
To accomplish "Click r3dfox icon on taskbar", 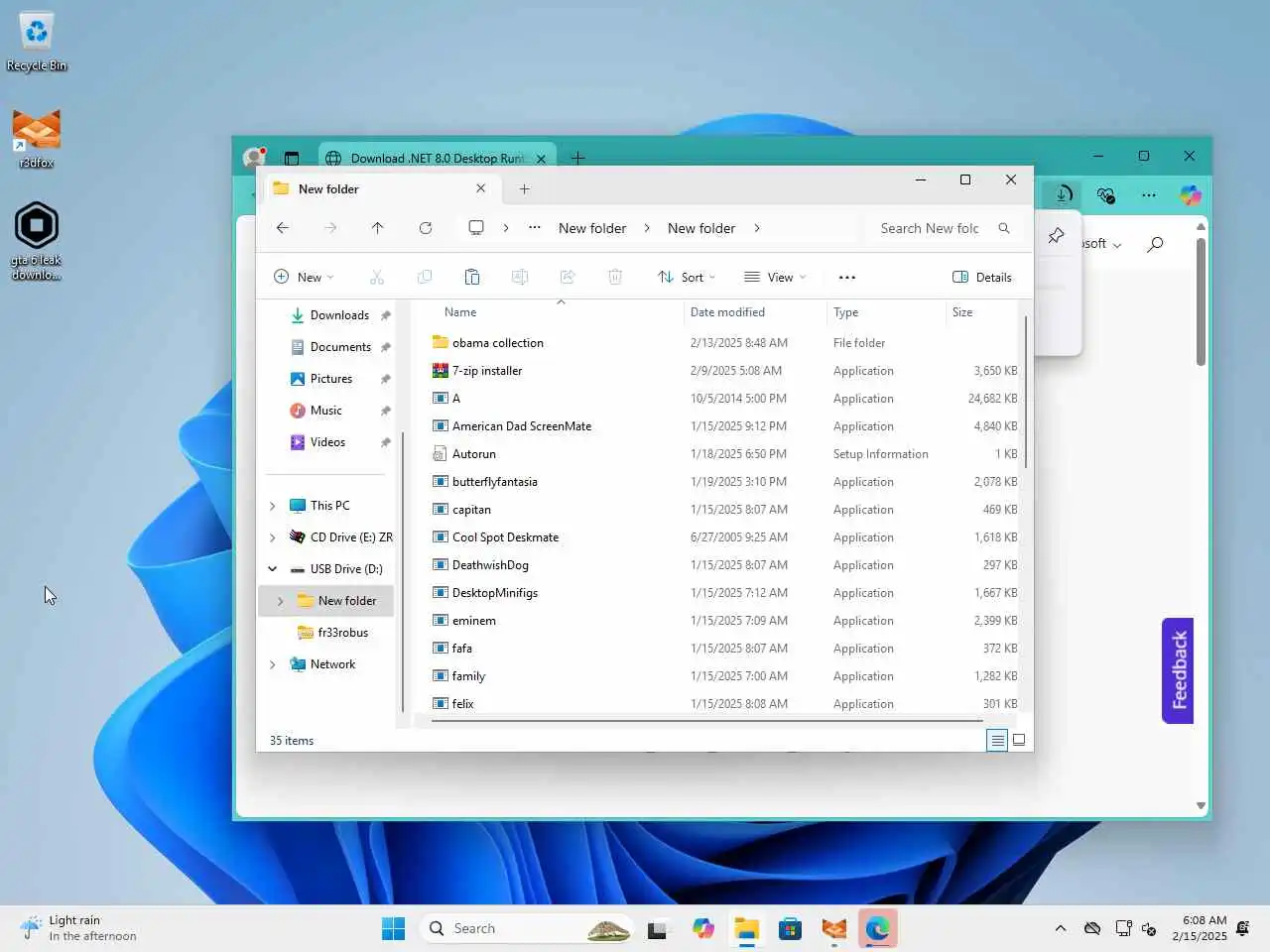I will [834, 928].
